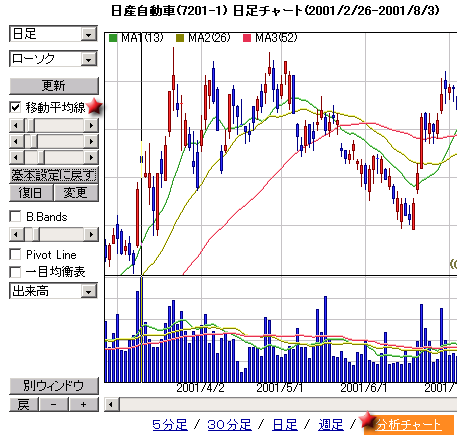
Task: Click the first moving average slider thumb
Action: pyautogui.click(x=30, y=126)
